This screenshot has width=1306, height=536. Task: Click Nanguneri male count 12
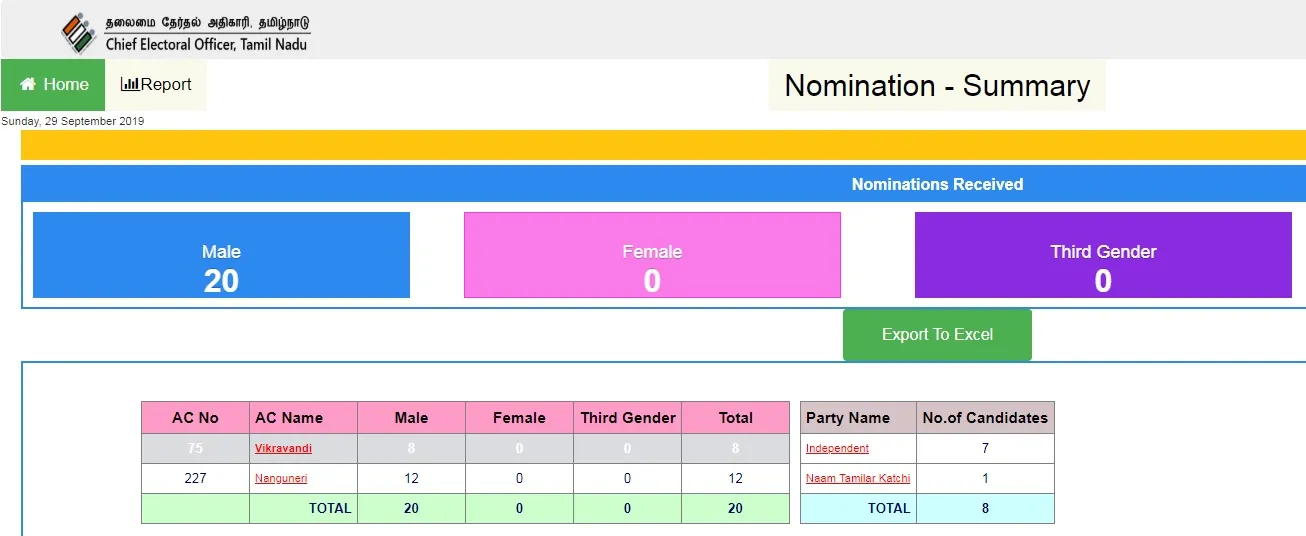tap(411, 478)
